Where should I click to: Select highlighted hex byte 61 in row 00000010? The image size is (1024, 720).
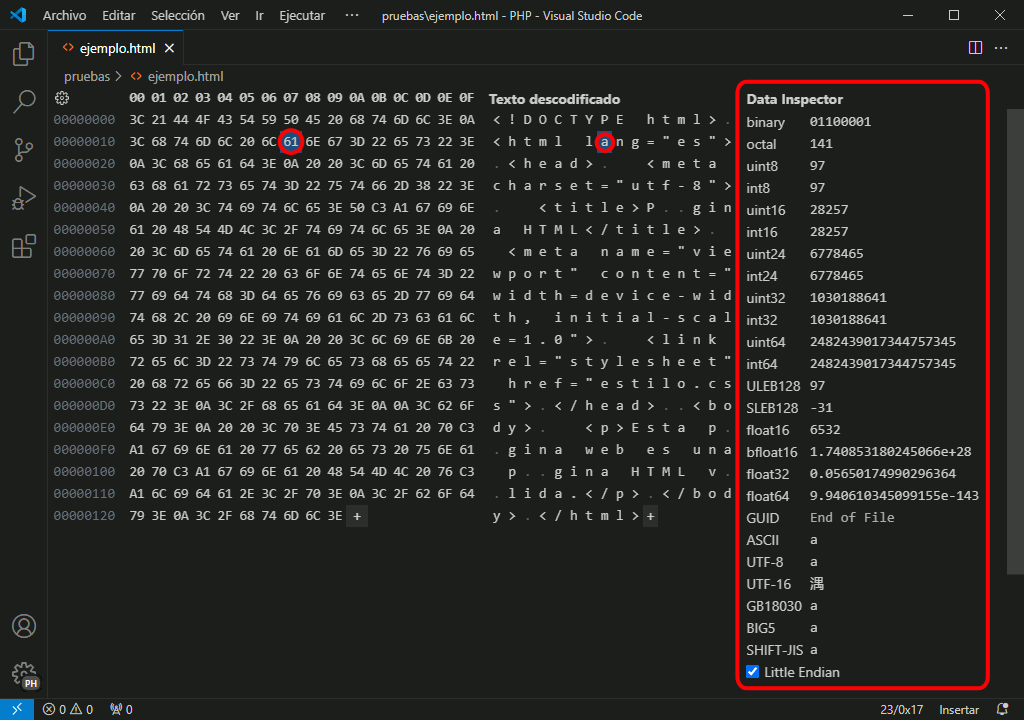point(291,142)
